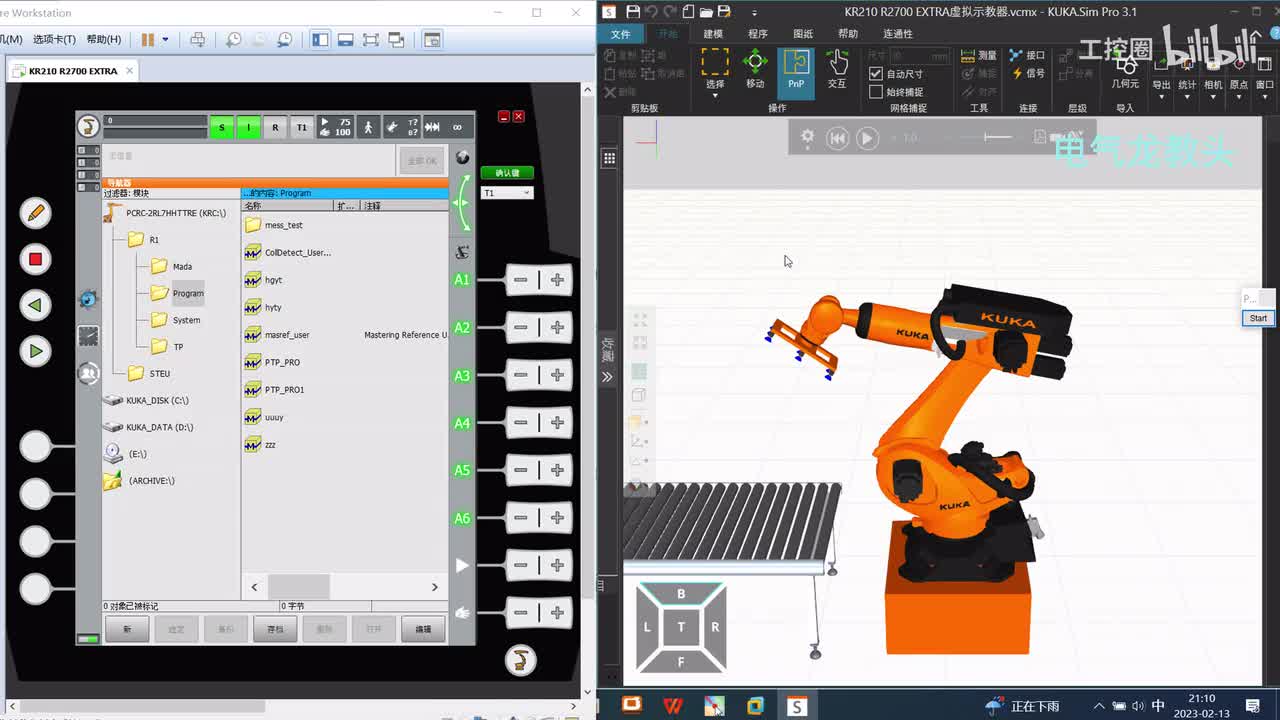Screen dimensions: 1280x720
Task: Open the cell graph grid button in the viewport
Action: pyautogui.click(x=609, y=158)
